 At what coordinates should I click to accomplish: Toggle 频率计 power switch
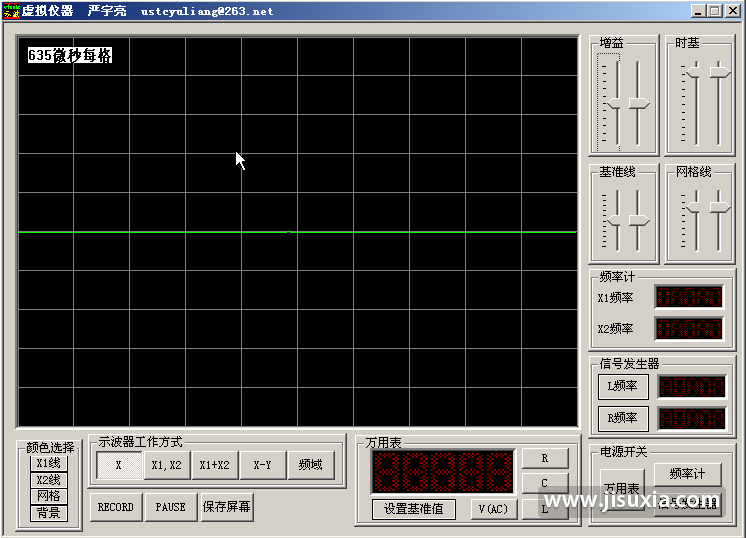tap(687, 473)
